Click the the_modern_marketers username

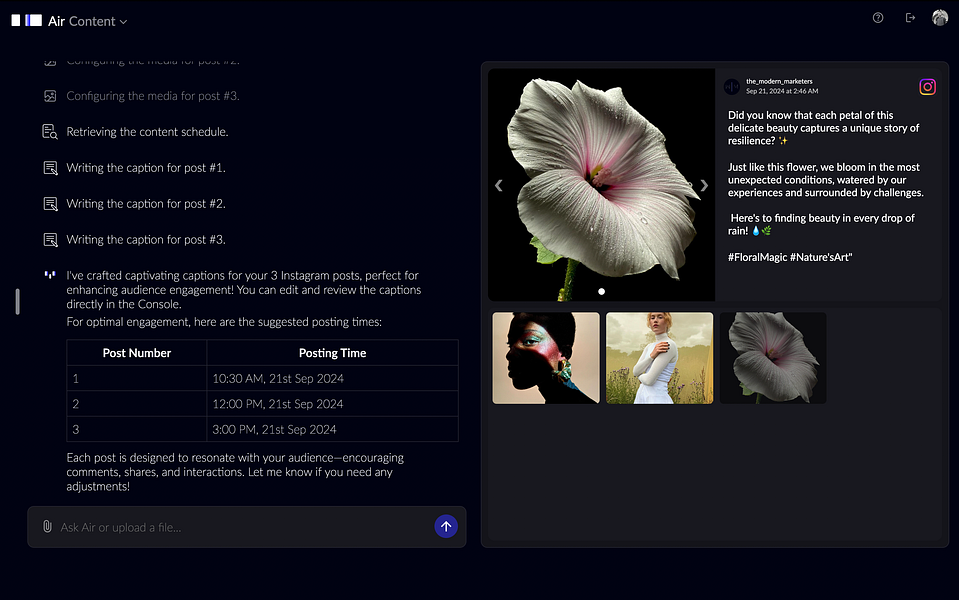click(x=779, y=81)
